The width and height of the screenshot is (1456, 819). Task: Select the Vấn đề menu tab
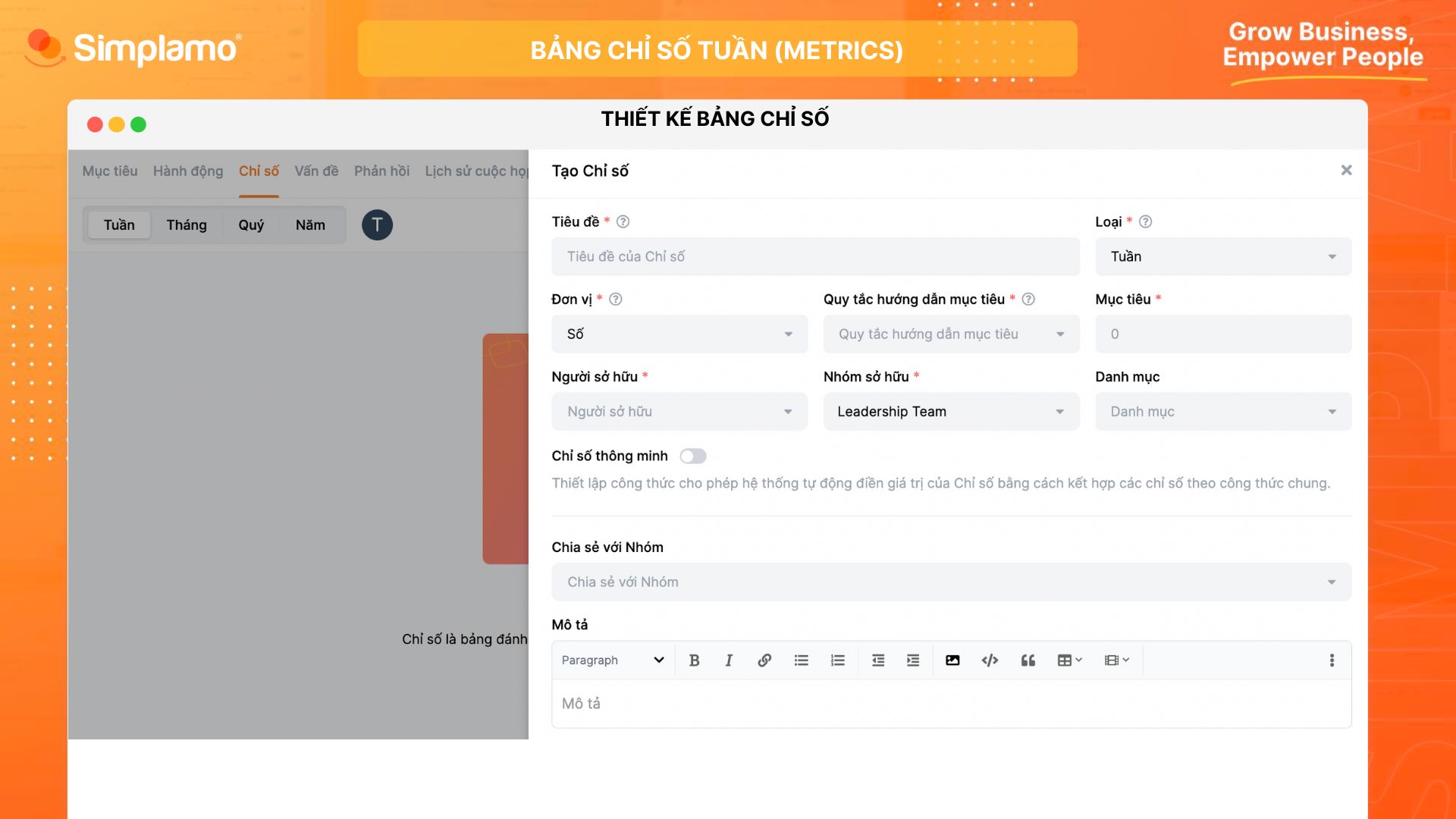[x=316, y=169]
